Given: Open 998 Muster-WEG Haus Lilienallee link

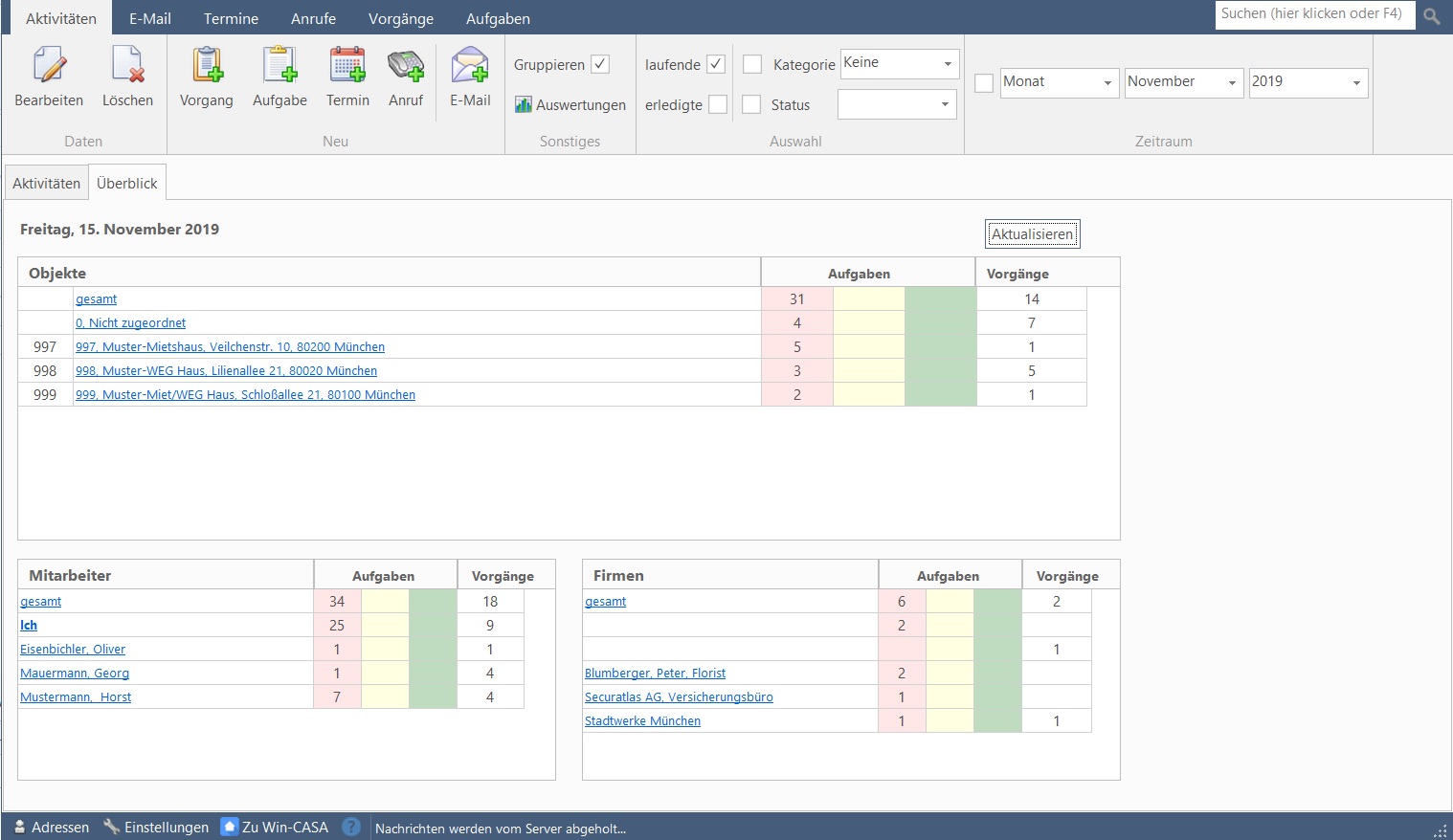Looking at the screenshot, I should point(227,371).
